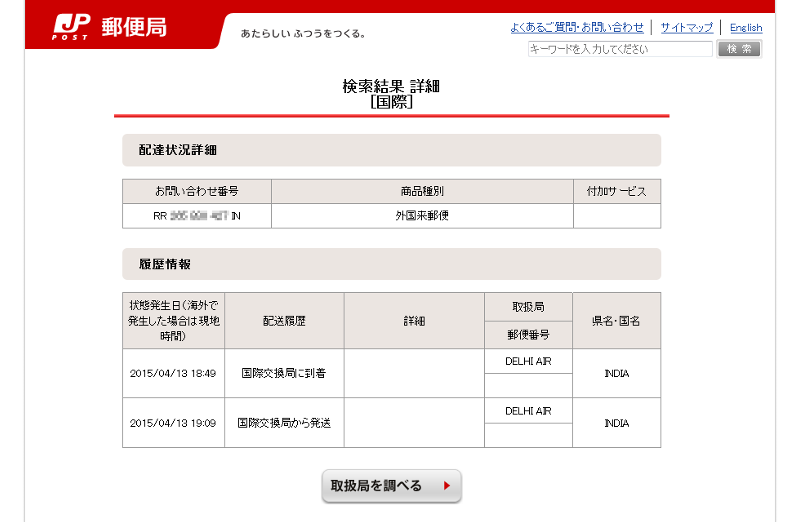Screen dimensions: 800x522
Task: Click the 国際交換局から発送 status entry
Action: [x=284, y=423]
